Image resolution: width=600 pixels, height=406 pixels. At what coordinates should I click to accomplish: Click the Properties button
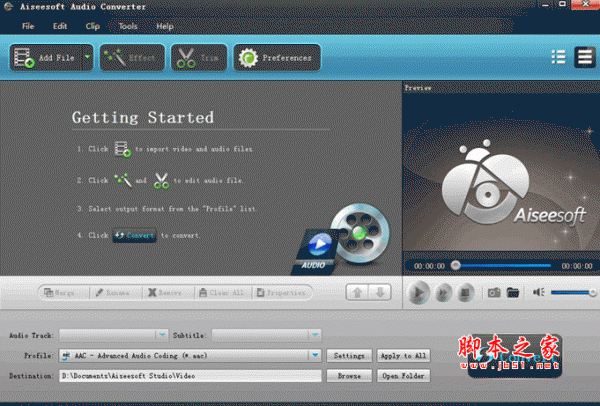click(281, 293)
